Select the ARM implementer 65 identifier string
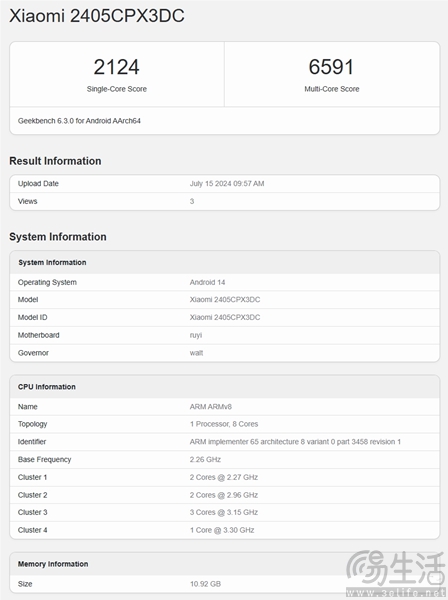Image resolution: width=448 pixels, height=600 pixels. pyautogui.click(x=295, y=442)
